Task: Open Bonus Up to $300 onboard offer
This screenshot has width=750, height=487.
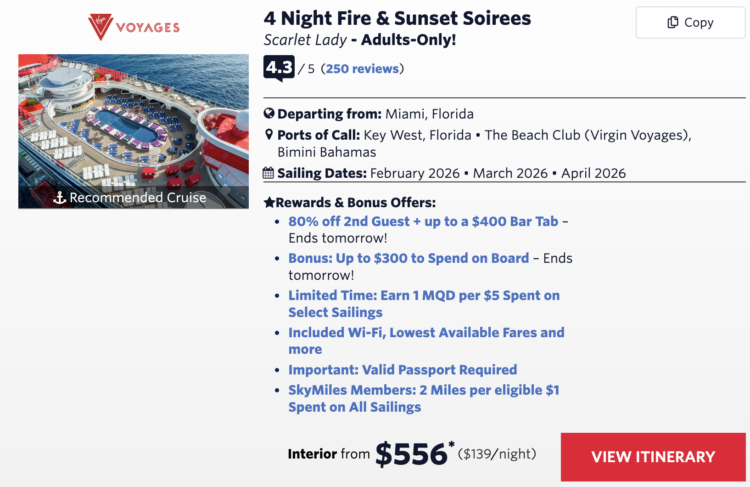Action: click(x=408, y=258)
